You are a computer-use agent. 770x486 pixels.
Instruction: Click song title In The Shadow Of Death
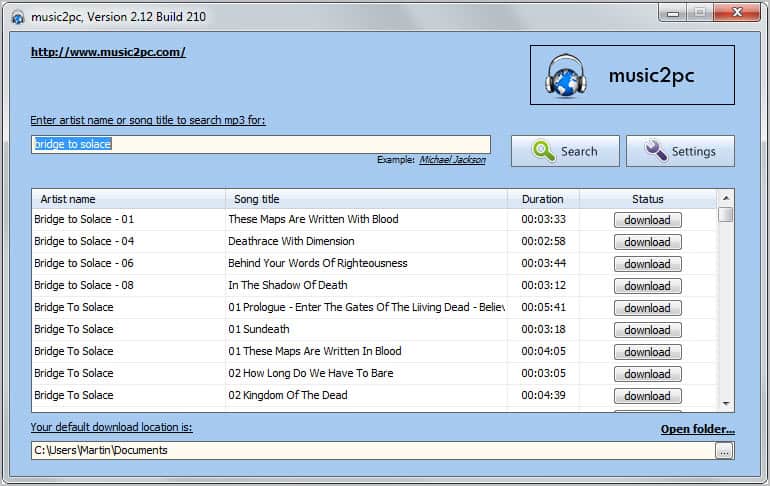pos(288,285)
